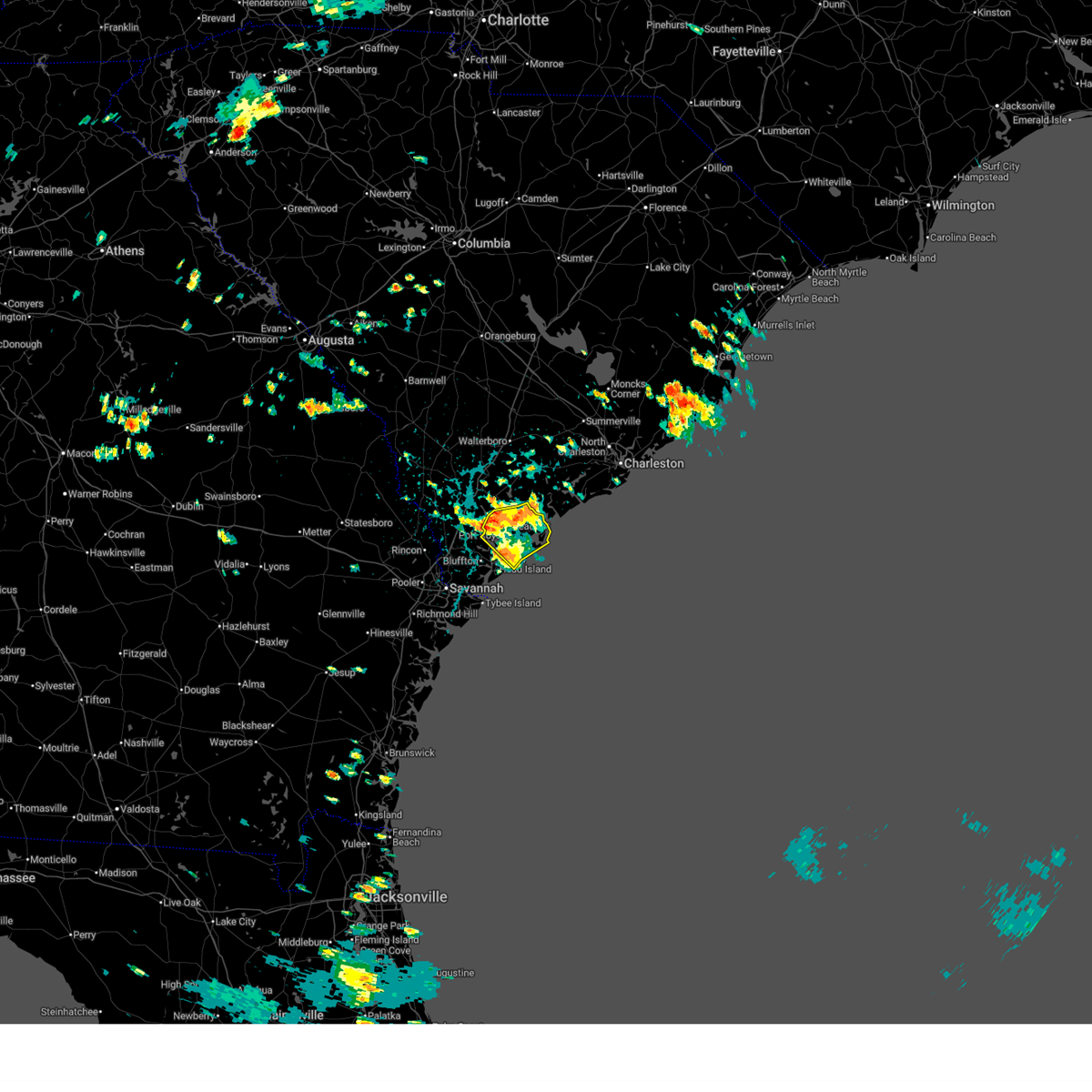1092x1092 pixels.
Task: Select the Fernandina Beach label
Action: pos(417,837)
